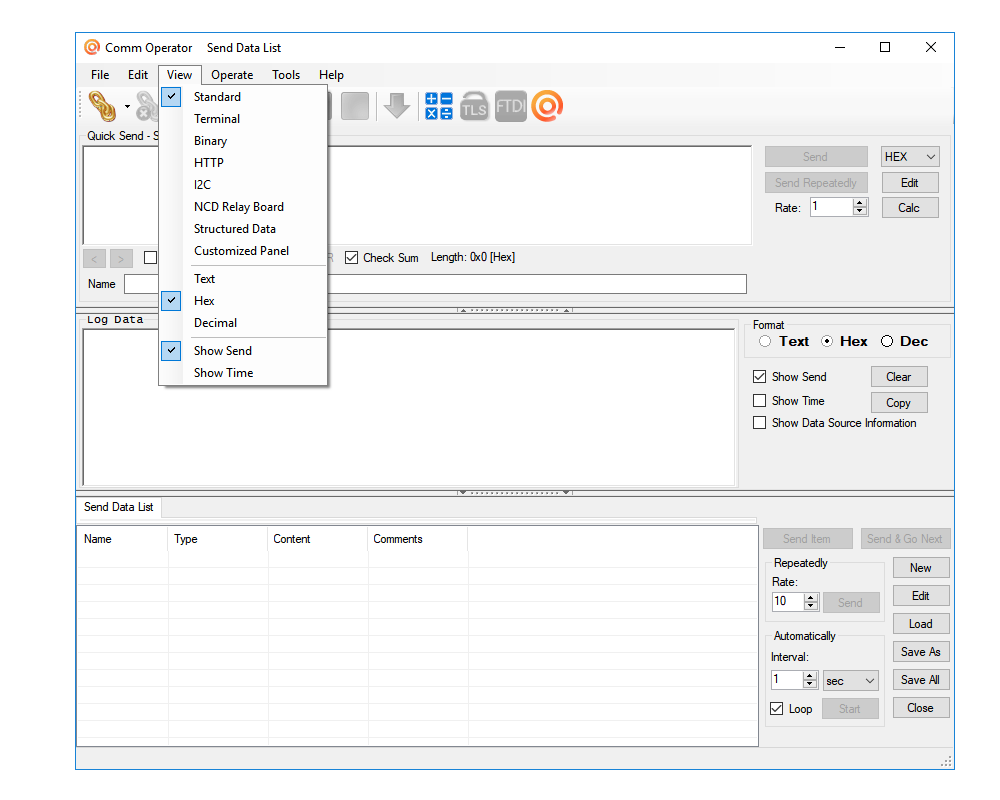Open the sec interval unit dropdown
The width and height of the screenshot is (1000, 800).
click(x=850, y=681)
